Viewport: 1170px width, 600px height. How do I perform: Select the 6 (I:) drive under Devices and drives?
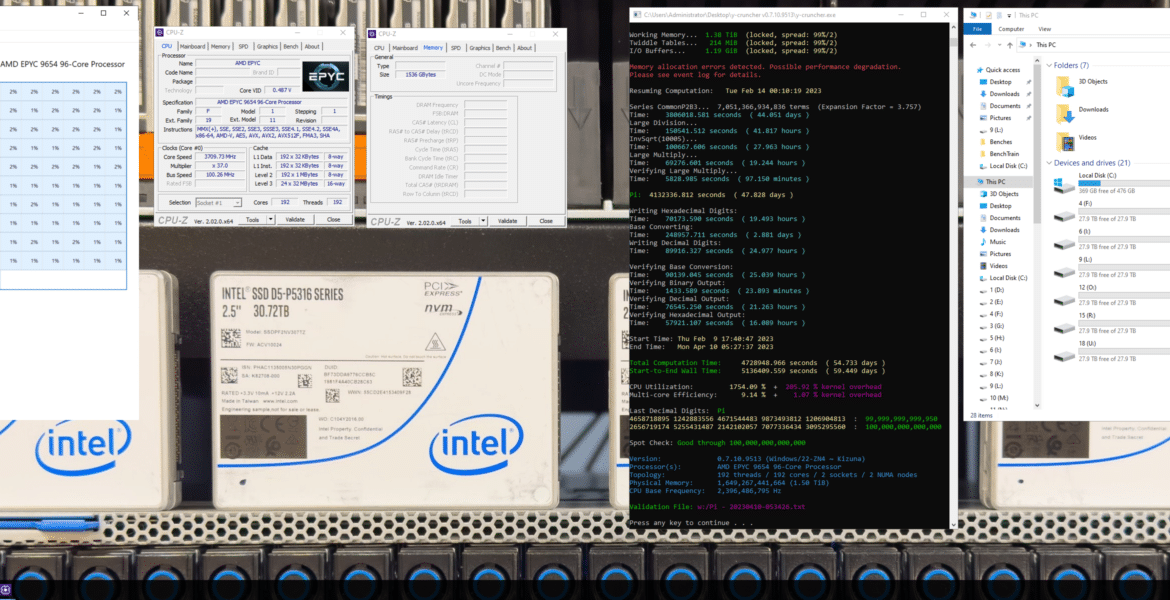1111,239
